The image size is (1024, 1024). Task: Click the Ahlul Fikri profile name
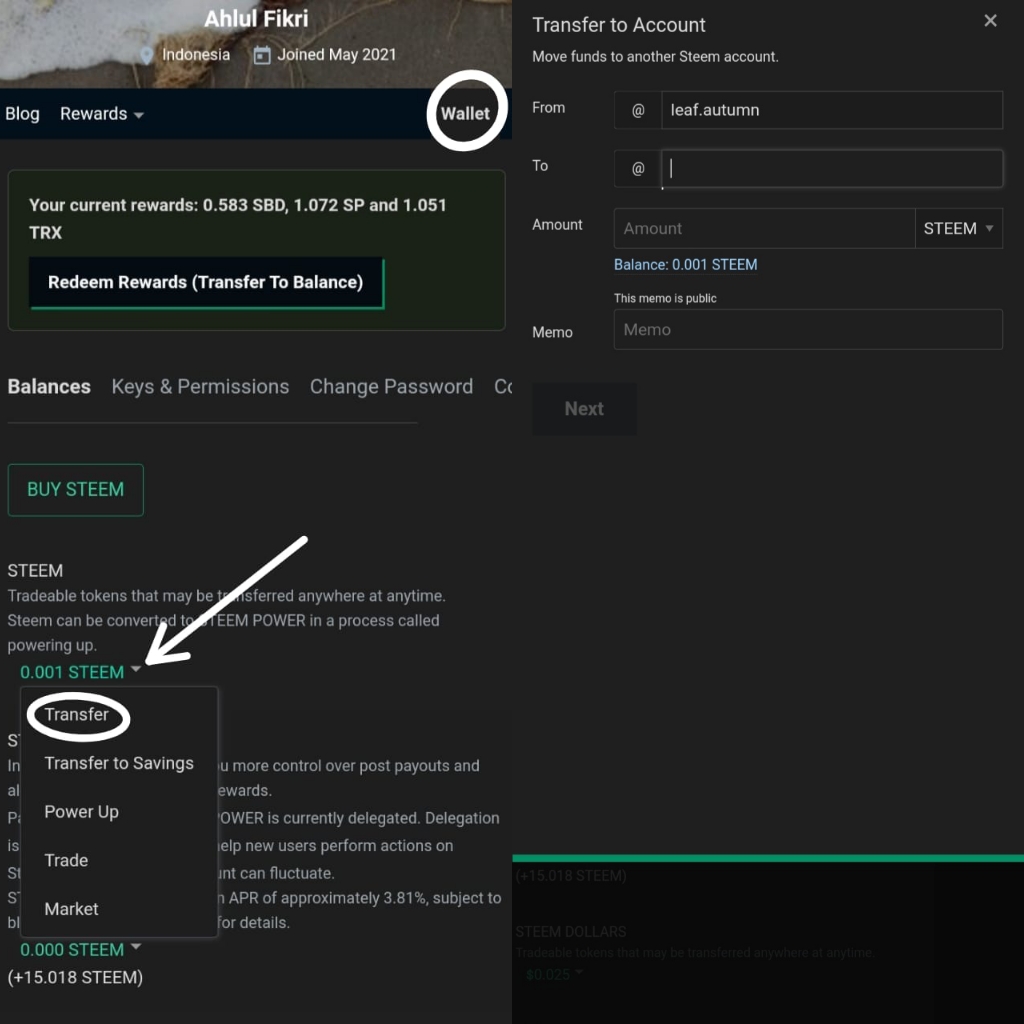(x=256, y=18)
